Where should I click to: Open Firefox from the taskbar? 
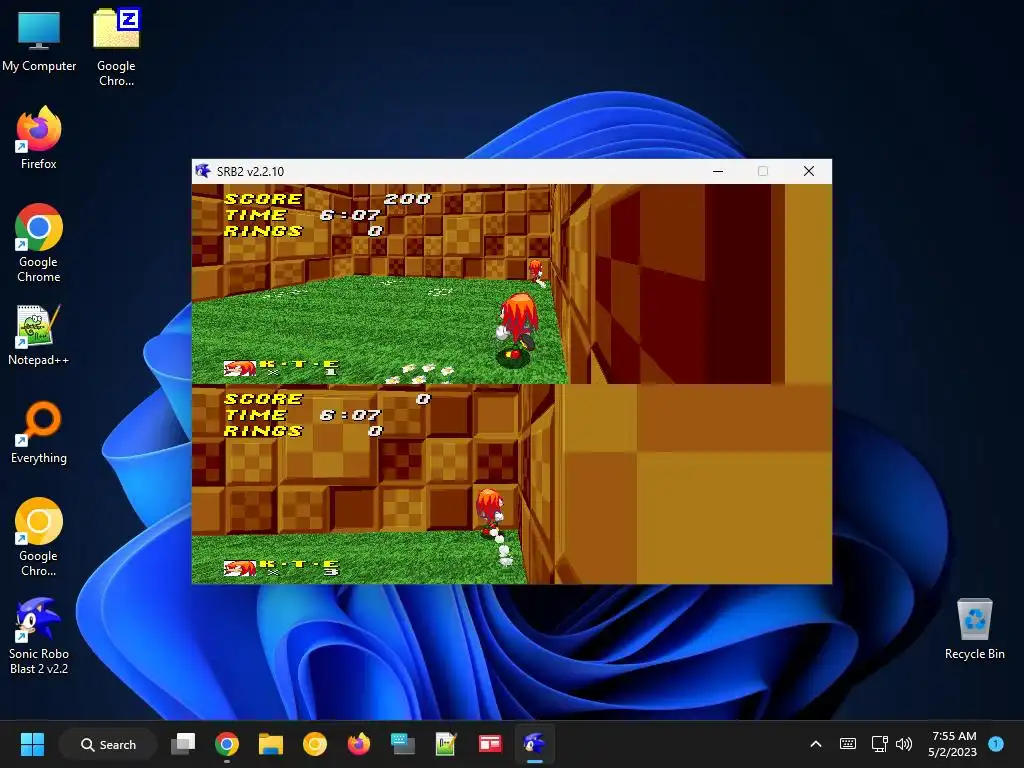pos(359,744)
